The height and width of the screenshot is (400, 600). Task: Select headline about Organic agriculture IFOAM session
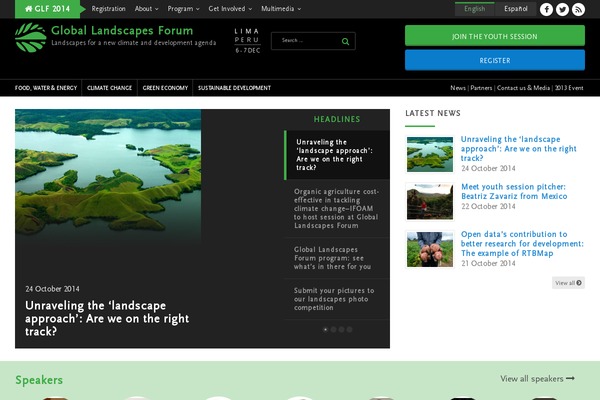(337, 209)
